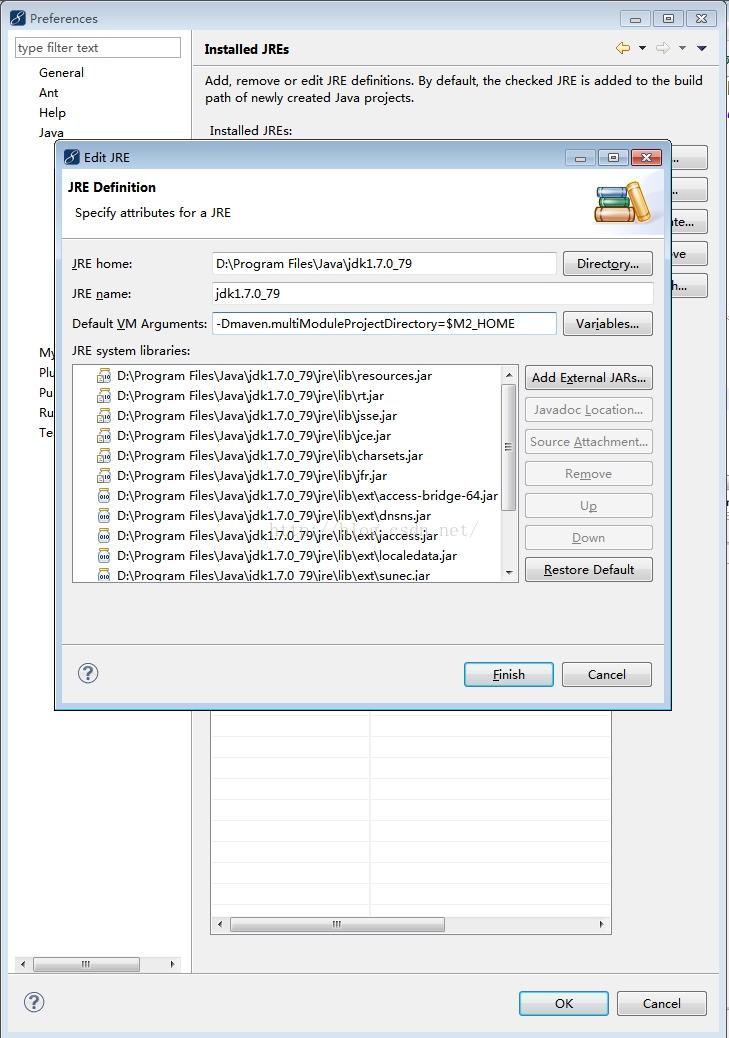Select the jaccess.jar library path

pos(277,536)
